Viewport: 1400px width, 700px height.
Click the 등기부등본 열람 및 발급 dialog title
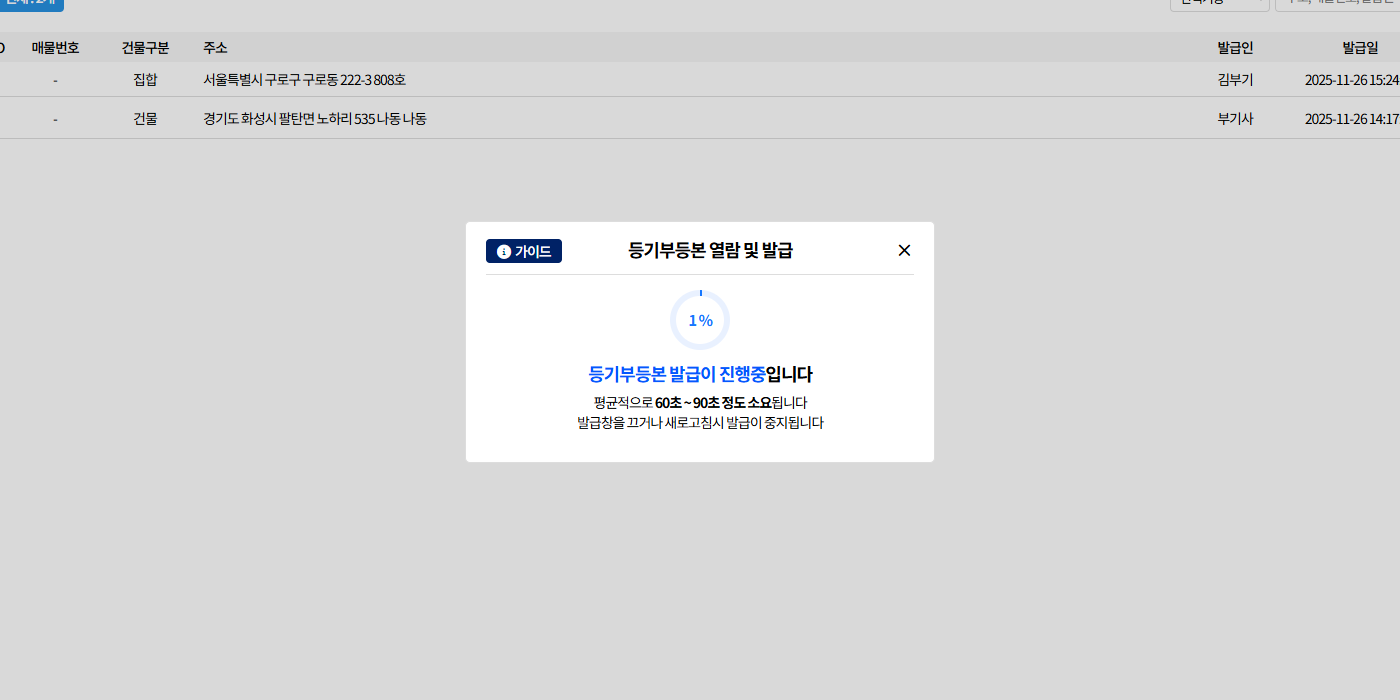pos(710,251)
